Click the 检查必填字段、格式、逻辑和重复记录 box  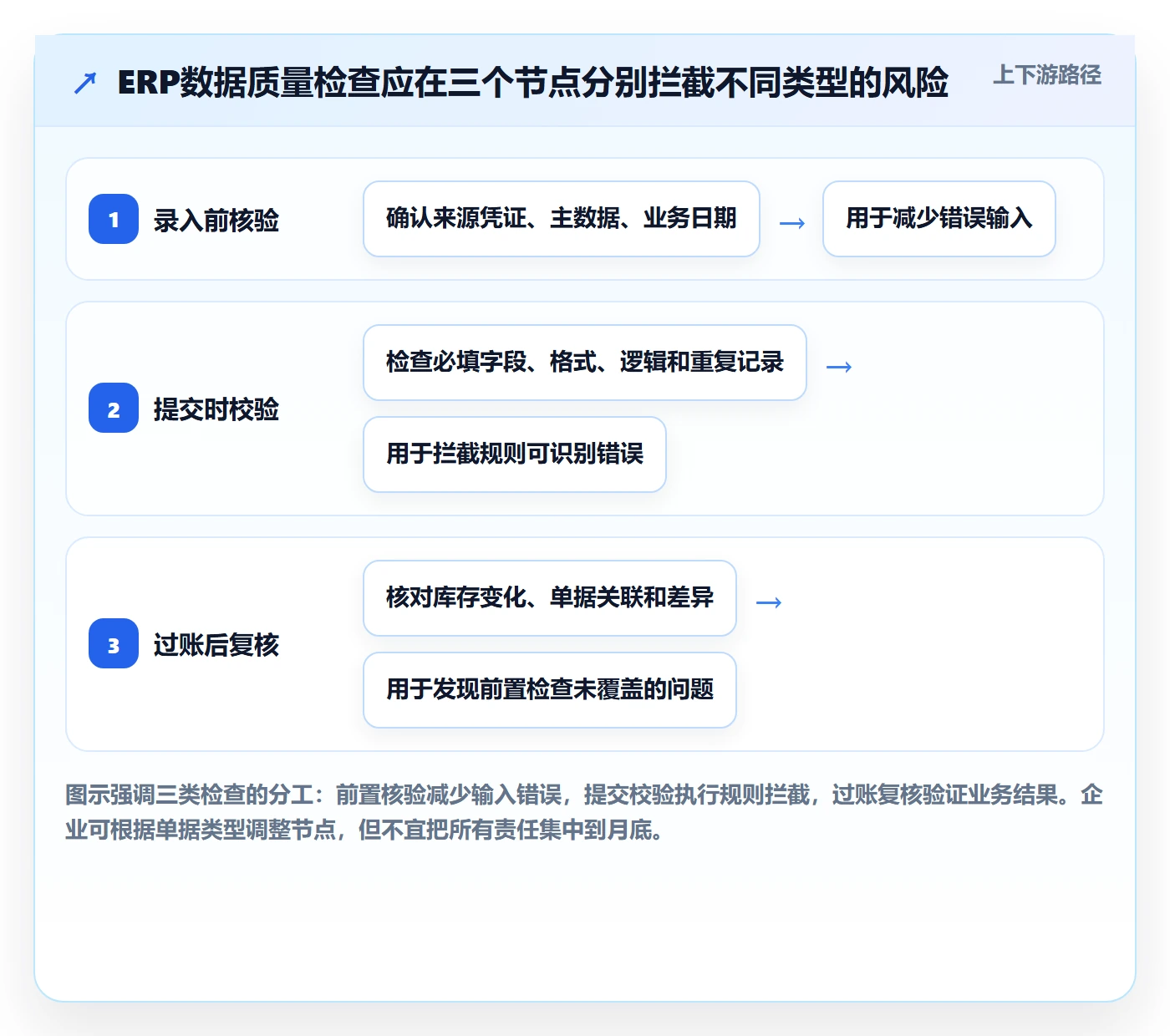point(585,363)
